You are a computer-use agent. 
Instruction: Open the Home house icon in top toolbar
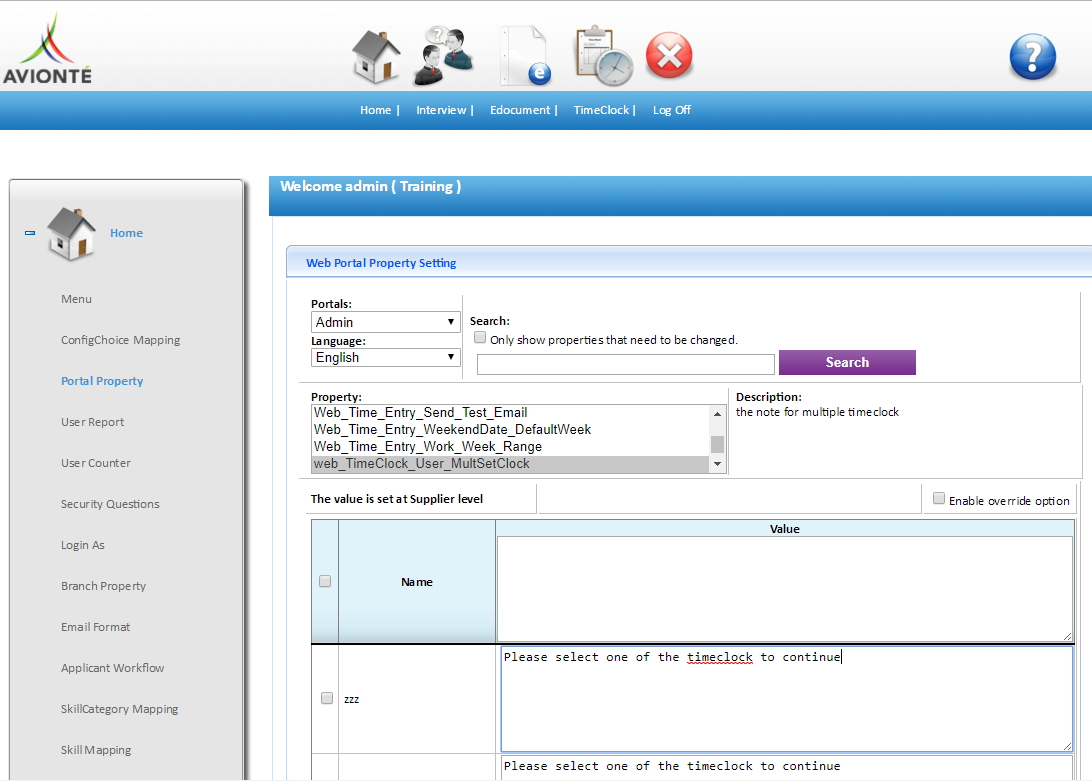point(376,56)
